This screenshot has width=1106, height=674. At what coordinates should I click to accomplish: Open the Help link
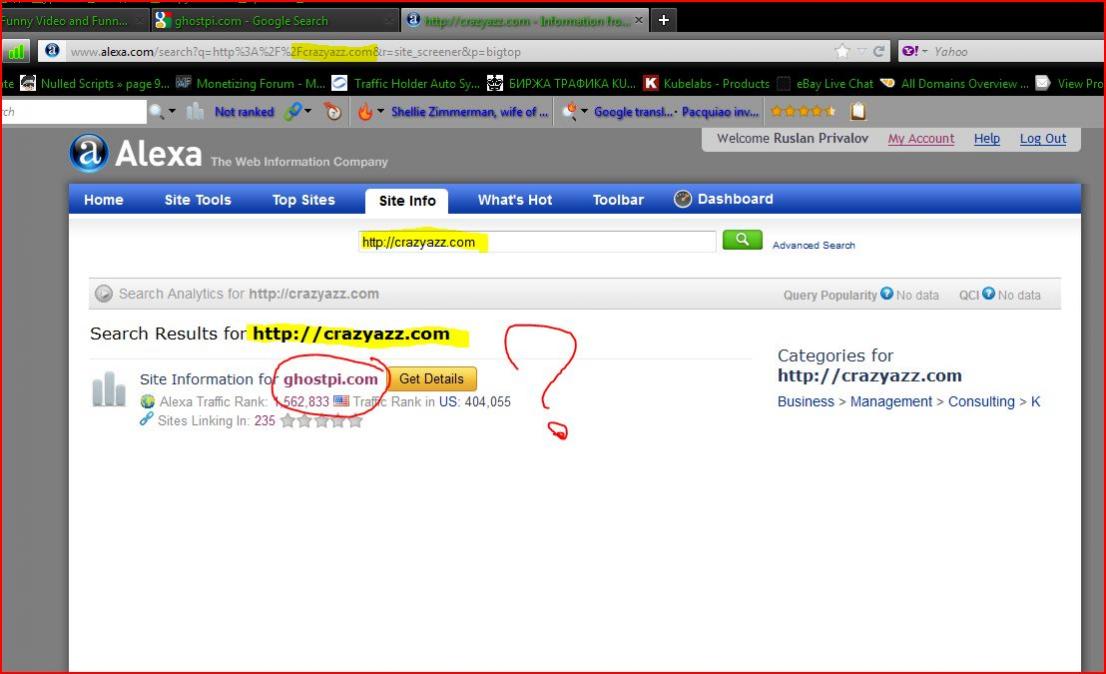(x=987, y=139)
